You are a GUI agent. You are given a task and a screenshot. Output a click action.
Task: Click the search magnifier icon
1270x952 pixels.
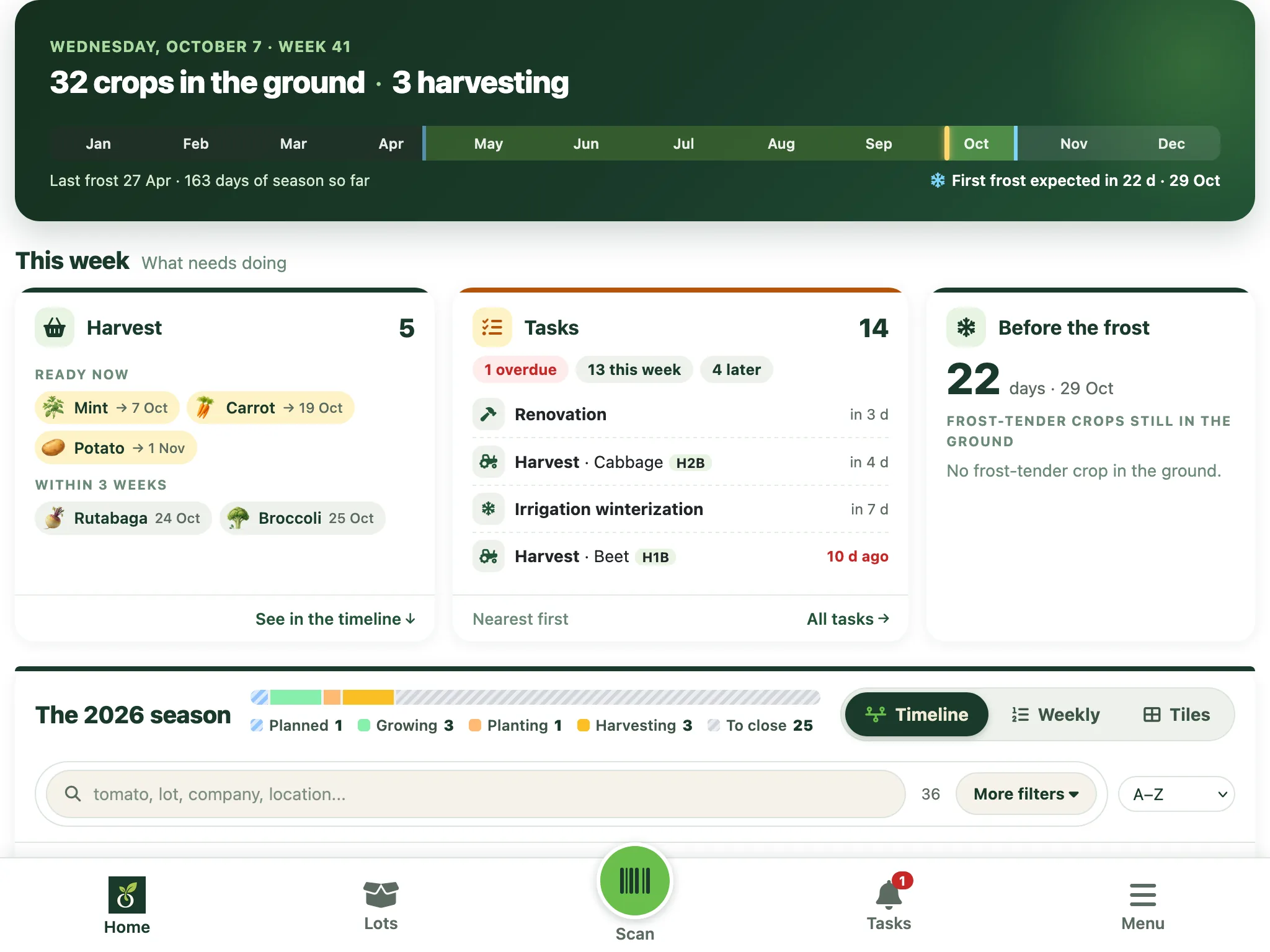(x=73, y=794)
